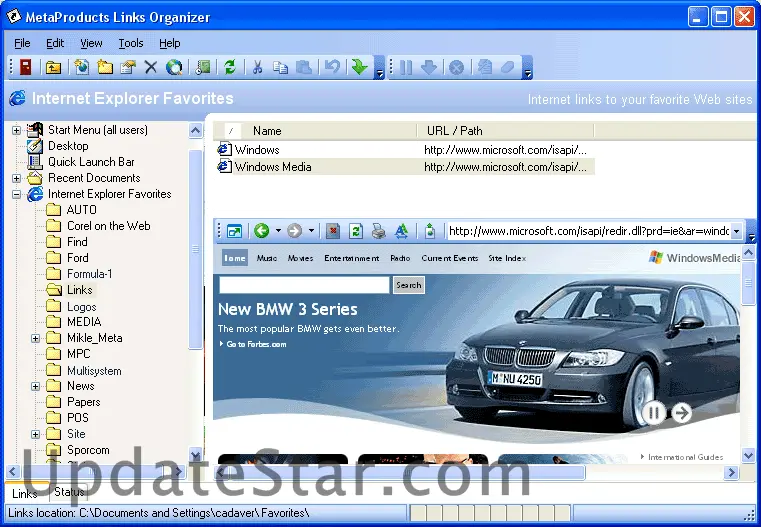Click the open-in-external-window browser icon
Screen dimensions: 761x527
(x=234, y=231)
